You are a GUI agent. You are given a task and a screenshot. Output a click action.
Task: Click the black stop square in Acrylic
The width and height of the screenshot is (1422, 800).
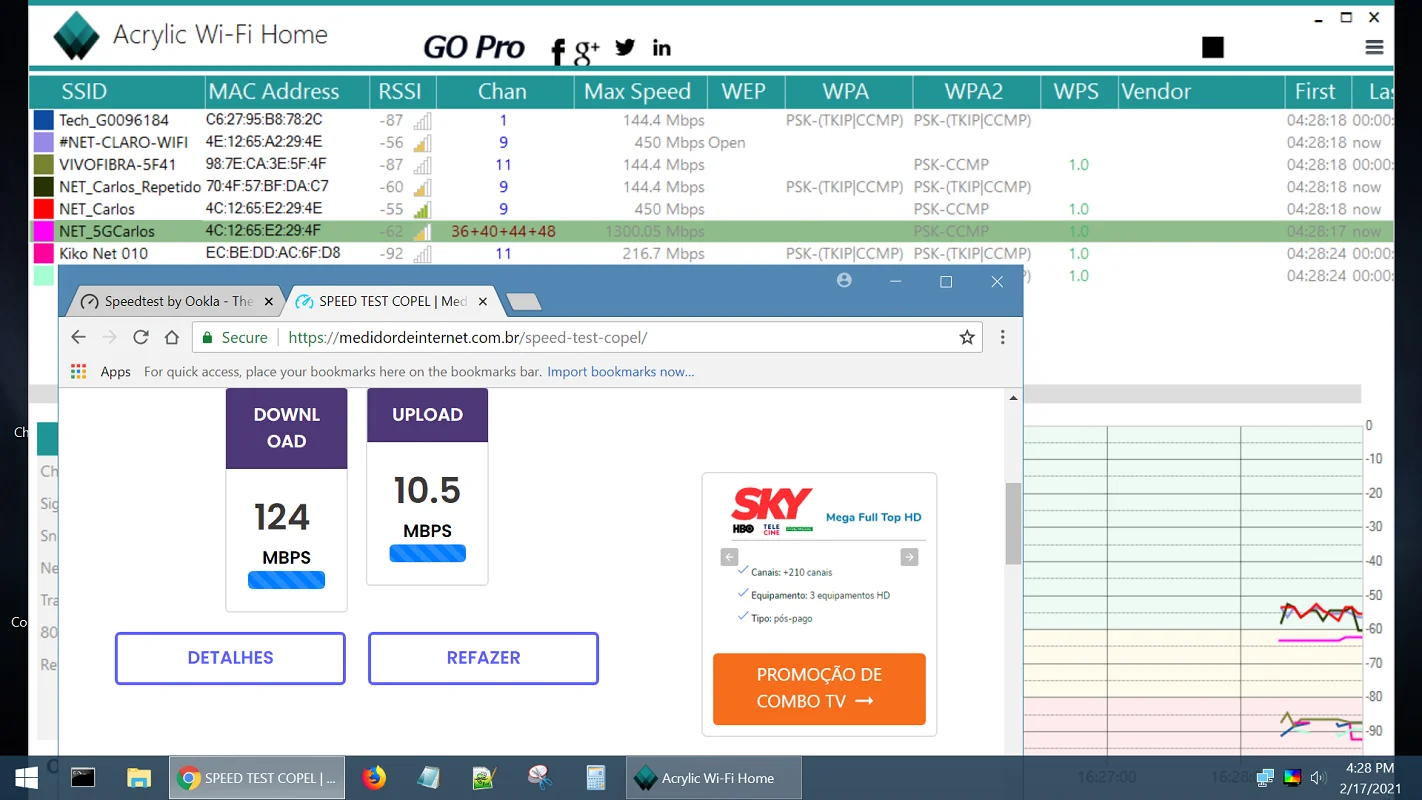pyautogui.click(x=1213, y=47)
